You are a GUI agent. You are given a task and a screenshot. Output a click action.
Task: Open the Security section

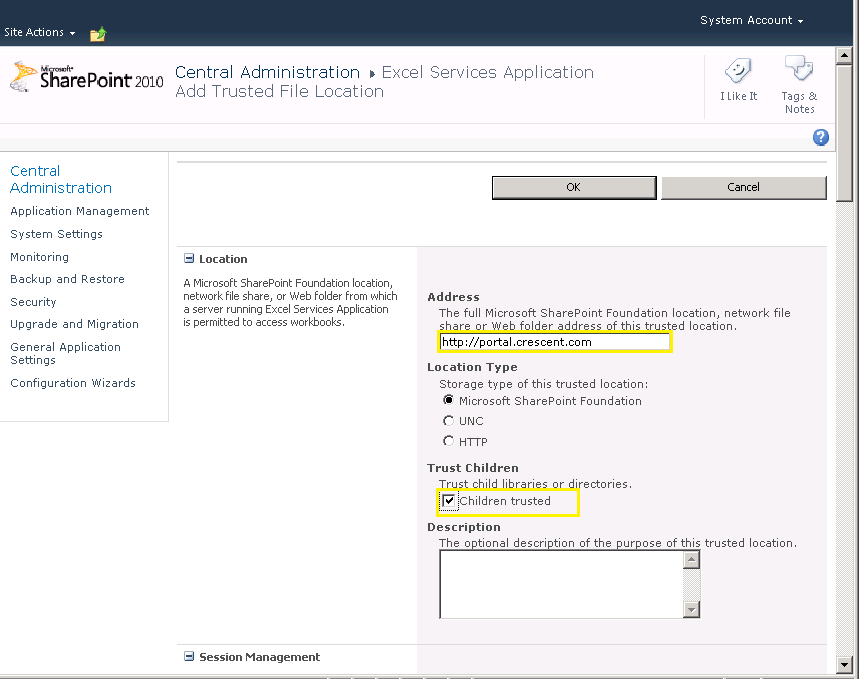coord(33,302)
